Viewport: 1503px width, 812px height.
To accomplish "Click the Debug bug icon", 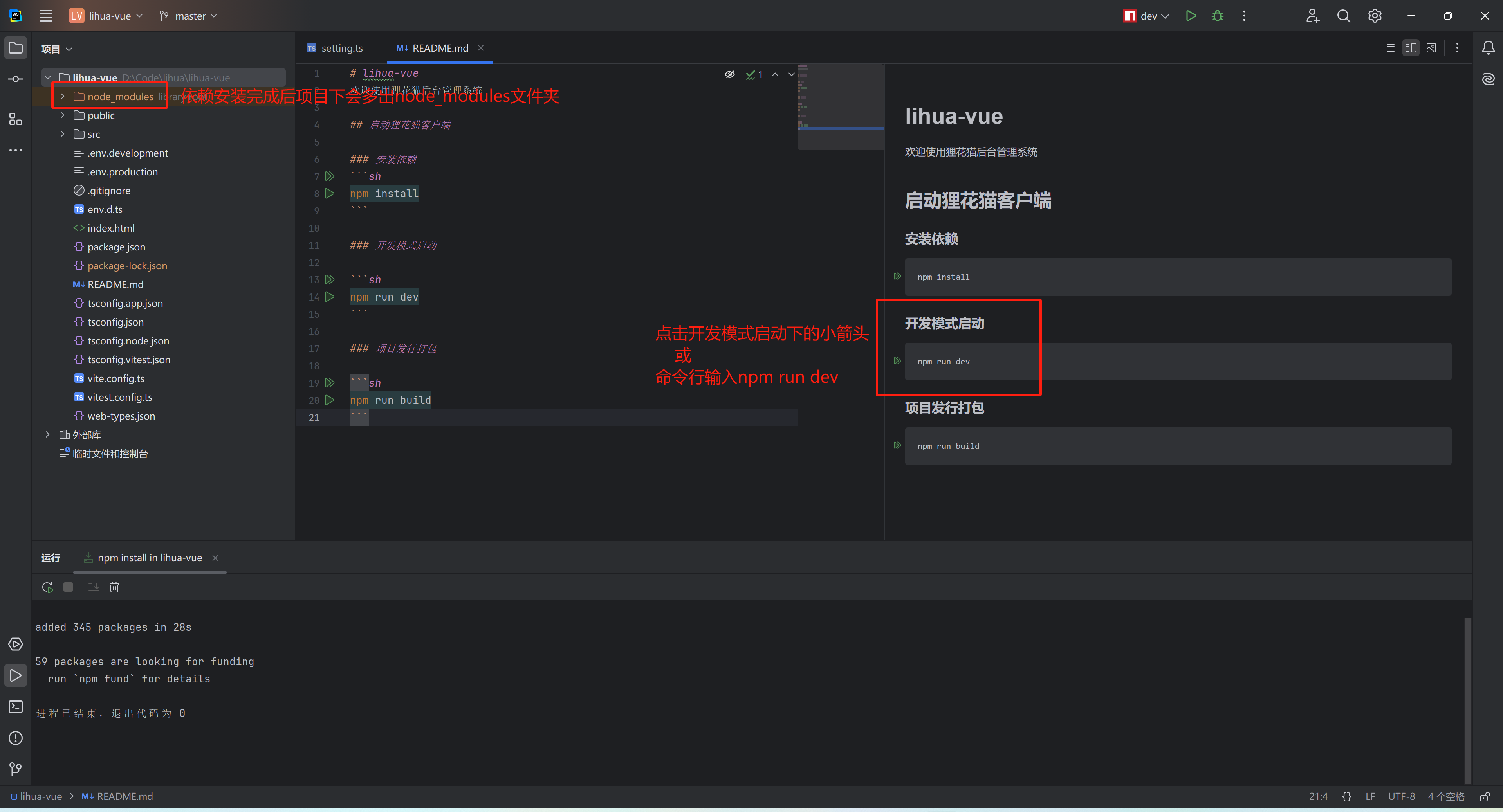I will pos(1217,16).
